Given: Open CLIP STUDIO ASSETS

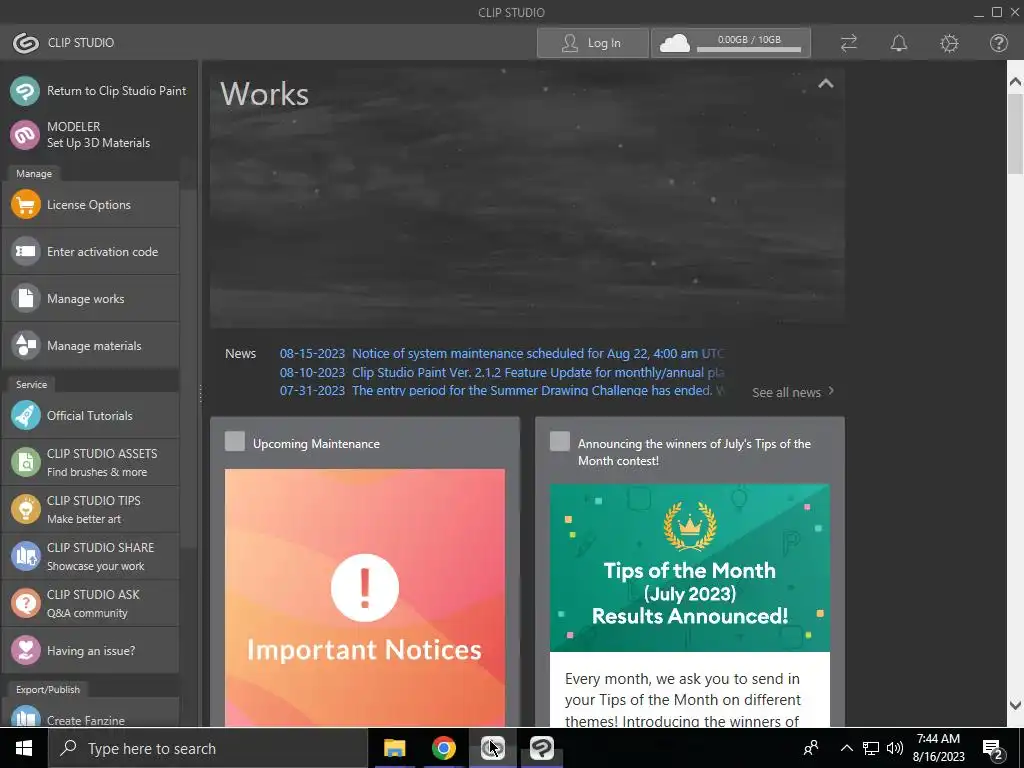Looking at the screenshot, I should (91, 462).
